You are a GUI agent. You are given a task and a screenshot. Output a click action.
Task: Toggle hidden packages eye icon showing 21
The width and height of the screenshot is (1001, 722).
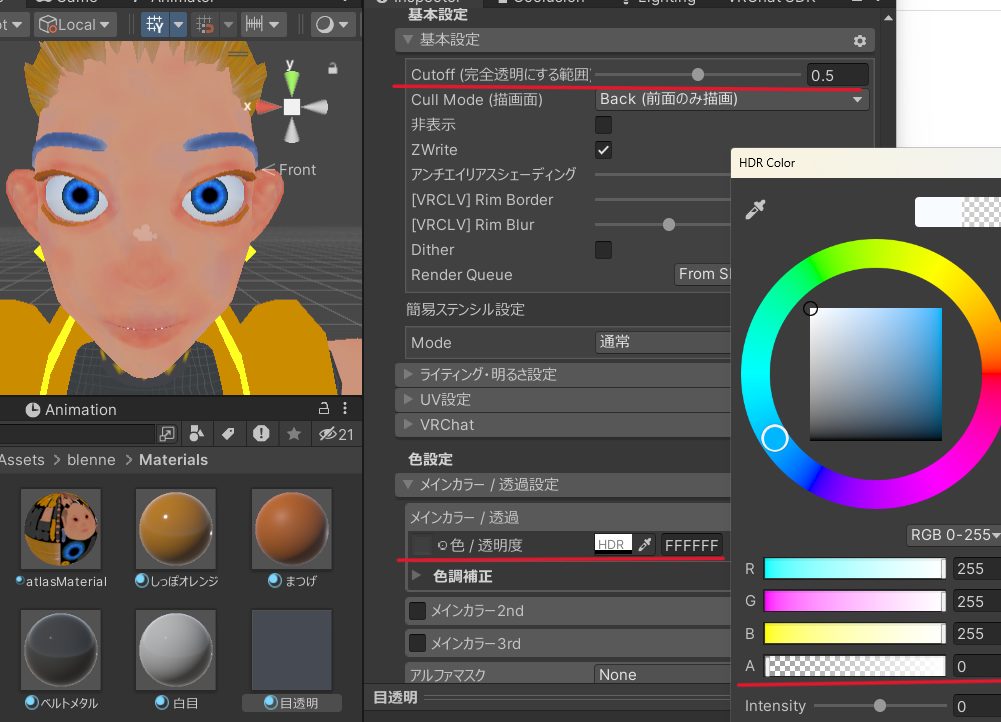click(336, 434)
